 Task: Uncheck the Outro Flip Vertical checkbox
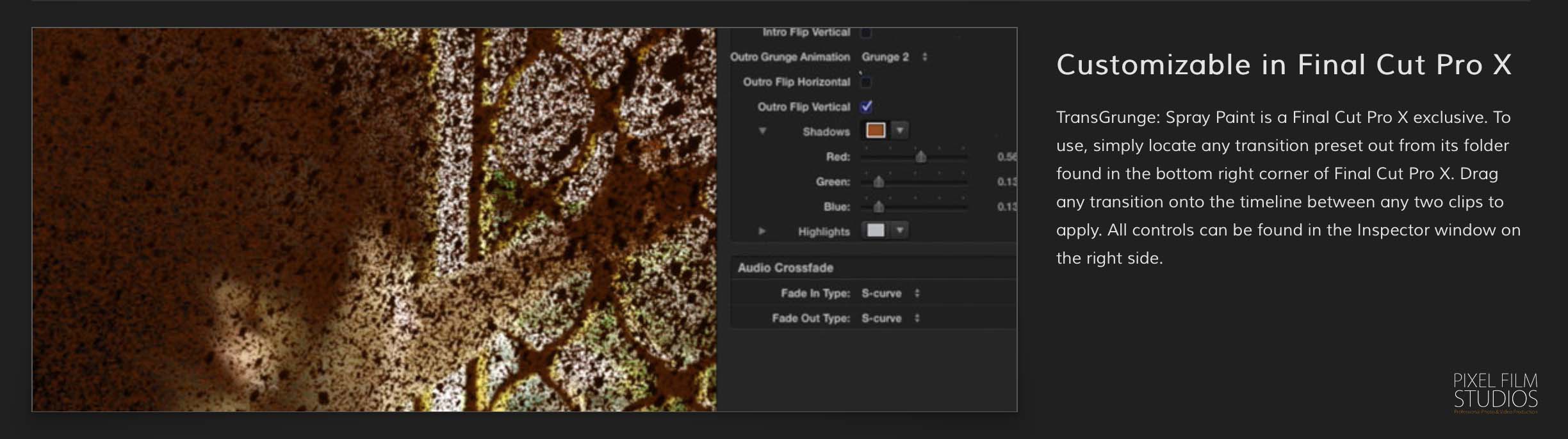(x=866, y=107)
